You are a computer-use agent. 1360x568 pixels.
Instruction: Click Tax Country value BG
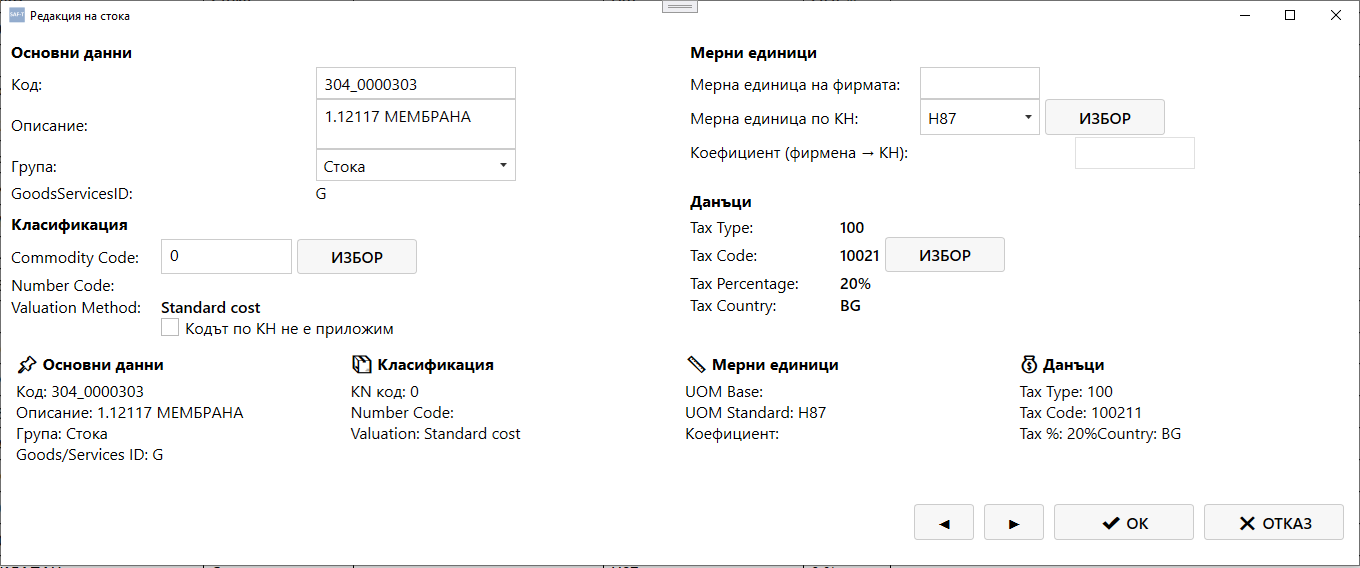850,306
